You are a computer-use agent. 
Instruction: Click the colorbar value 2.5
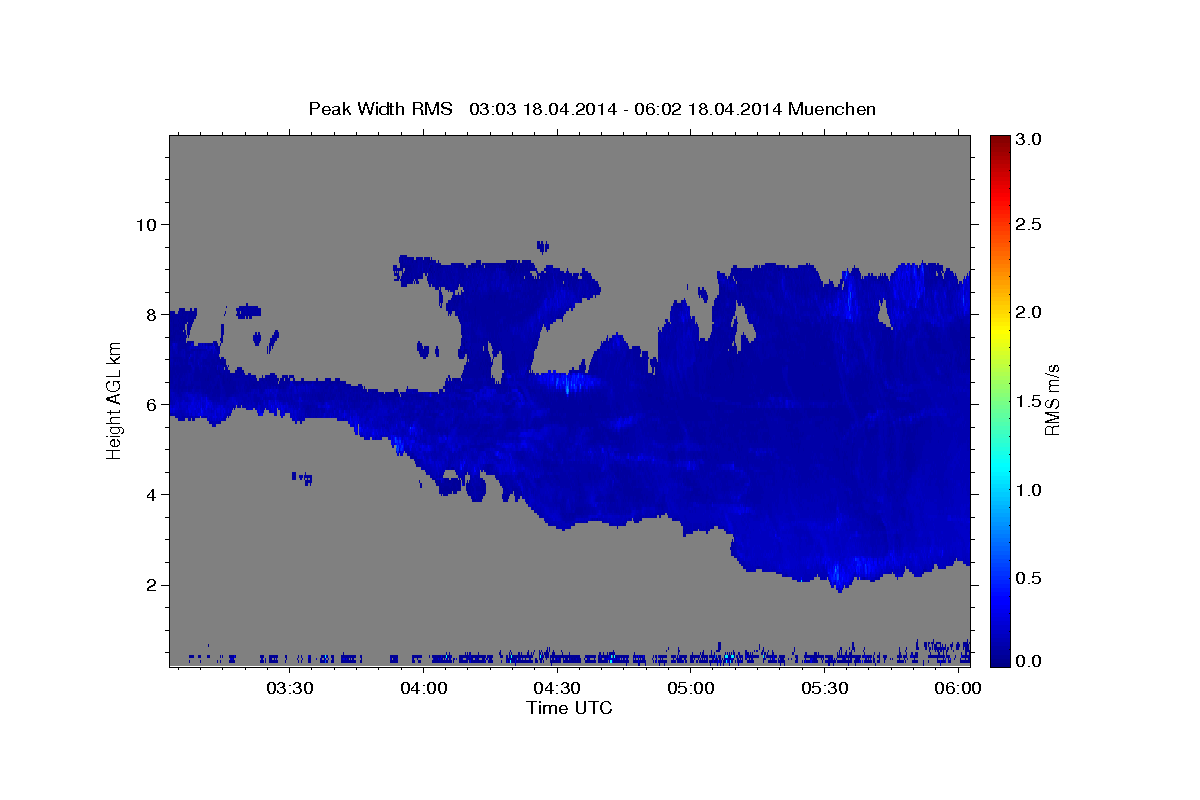1030,224
